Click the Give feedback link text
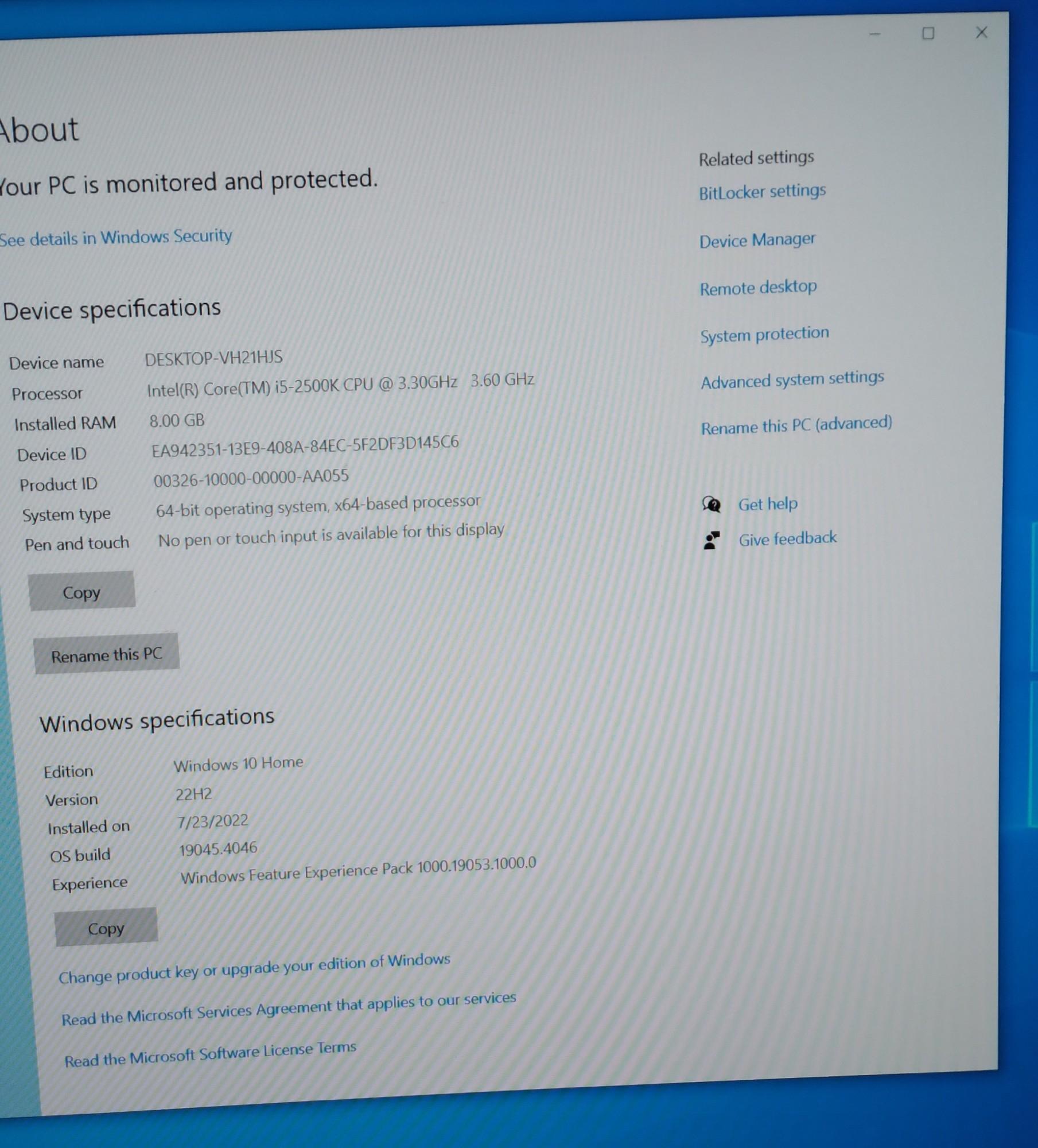 (x=787, y=539)
